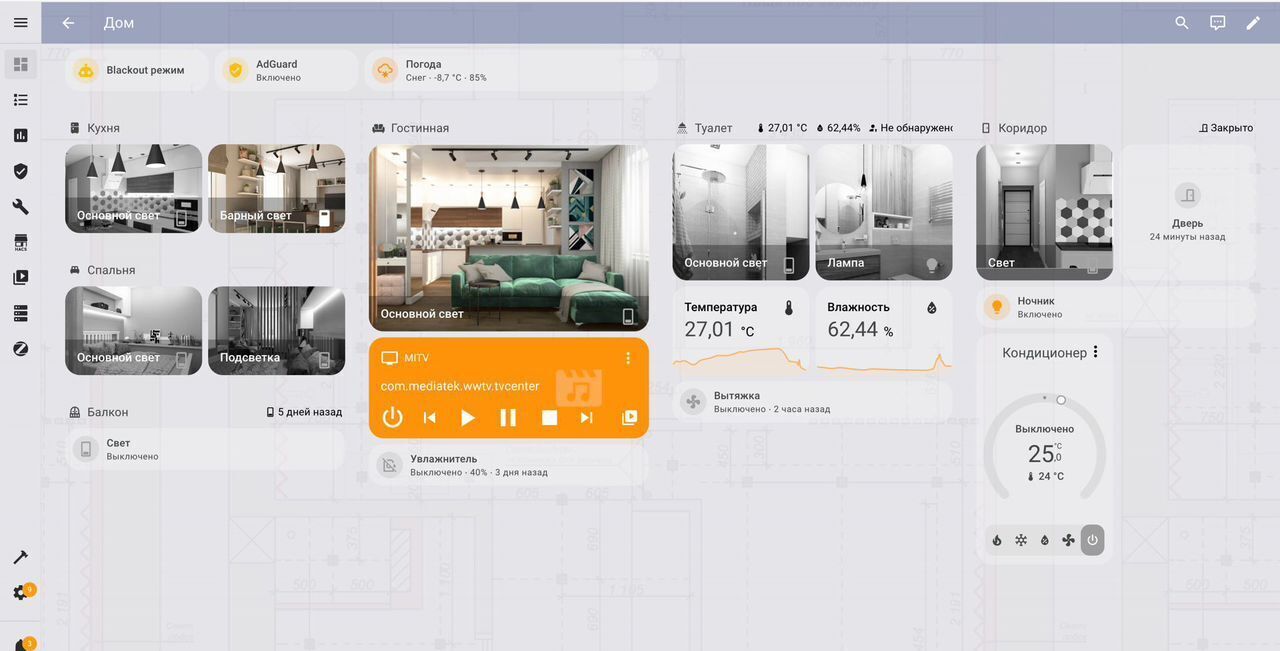Open HACS store icon in sidebar

coord(21,243)
